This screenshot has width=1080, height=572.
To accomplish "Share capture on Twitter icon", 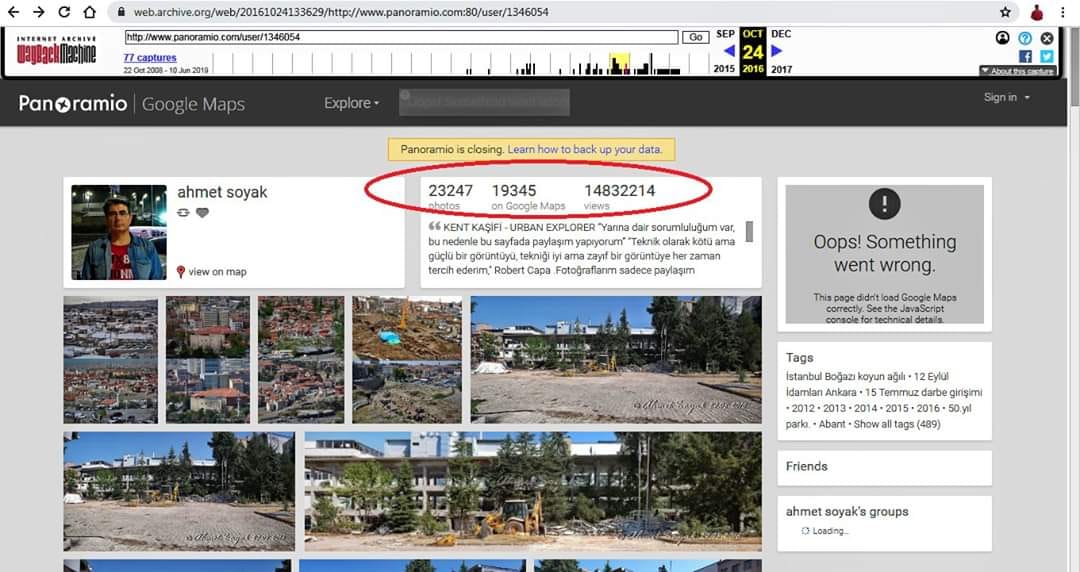I will point(1047,57).
